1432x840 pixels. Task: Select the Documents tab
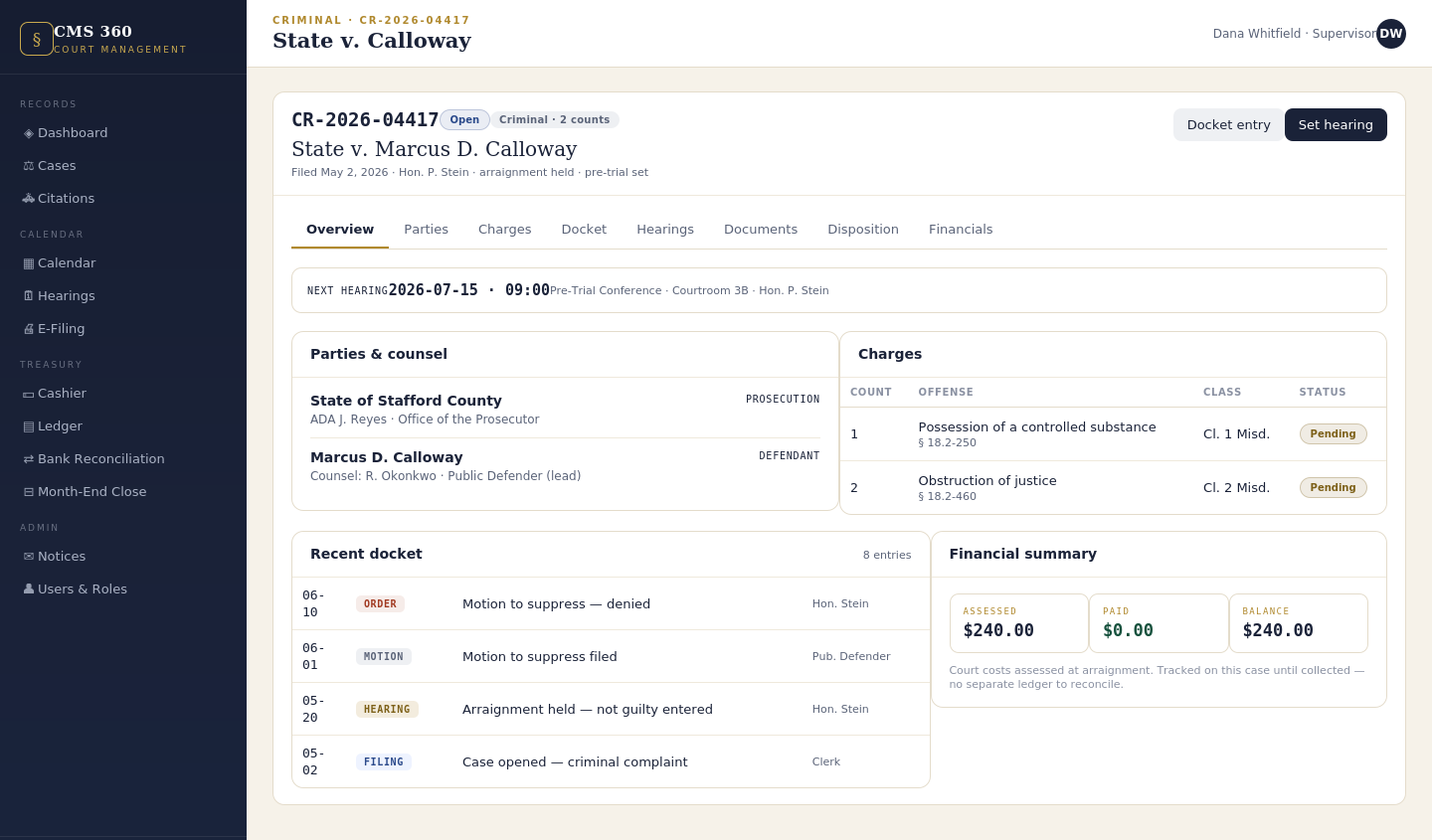761,230
